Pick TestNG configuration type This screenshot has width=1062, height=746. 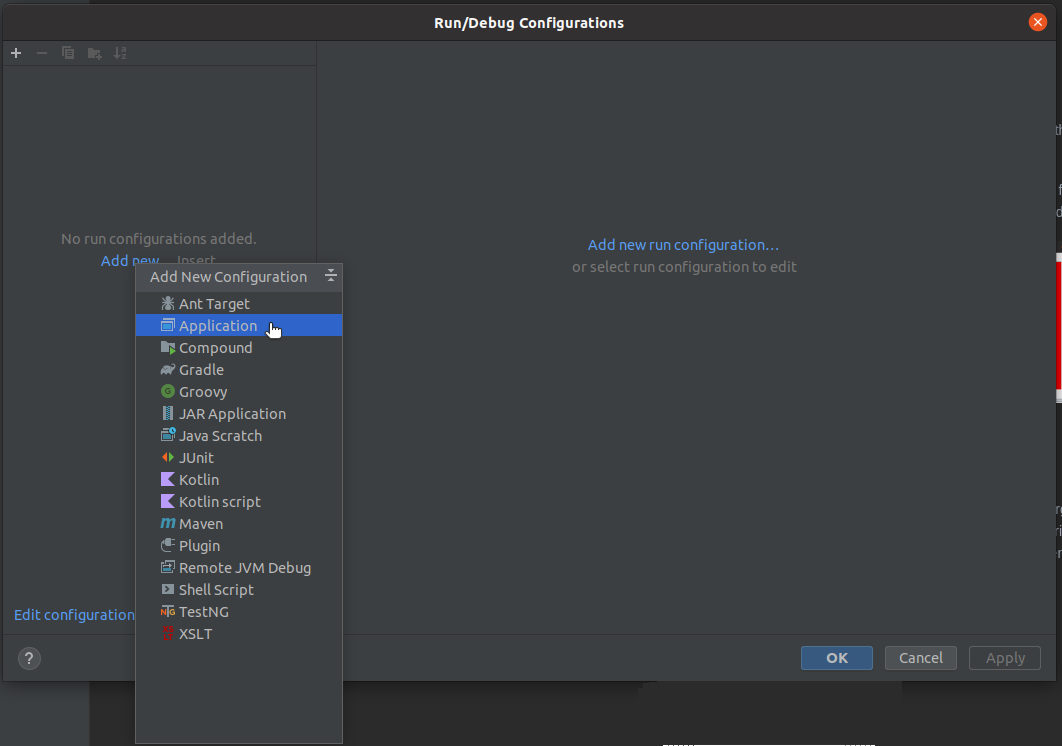point(238,612)
